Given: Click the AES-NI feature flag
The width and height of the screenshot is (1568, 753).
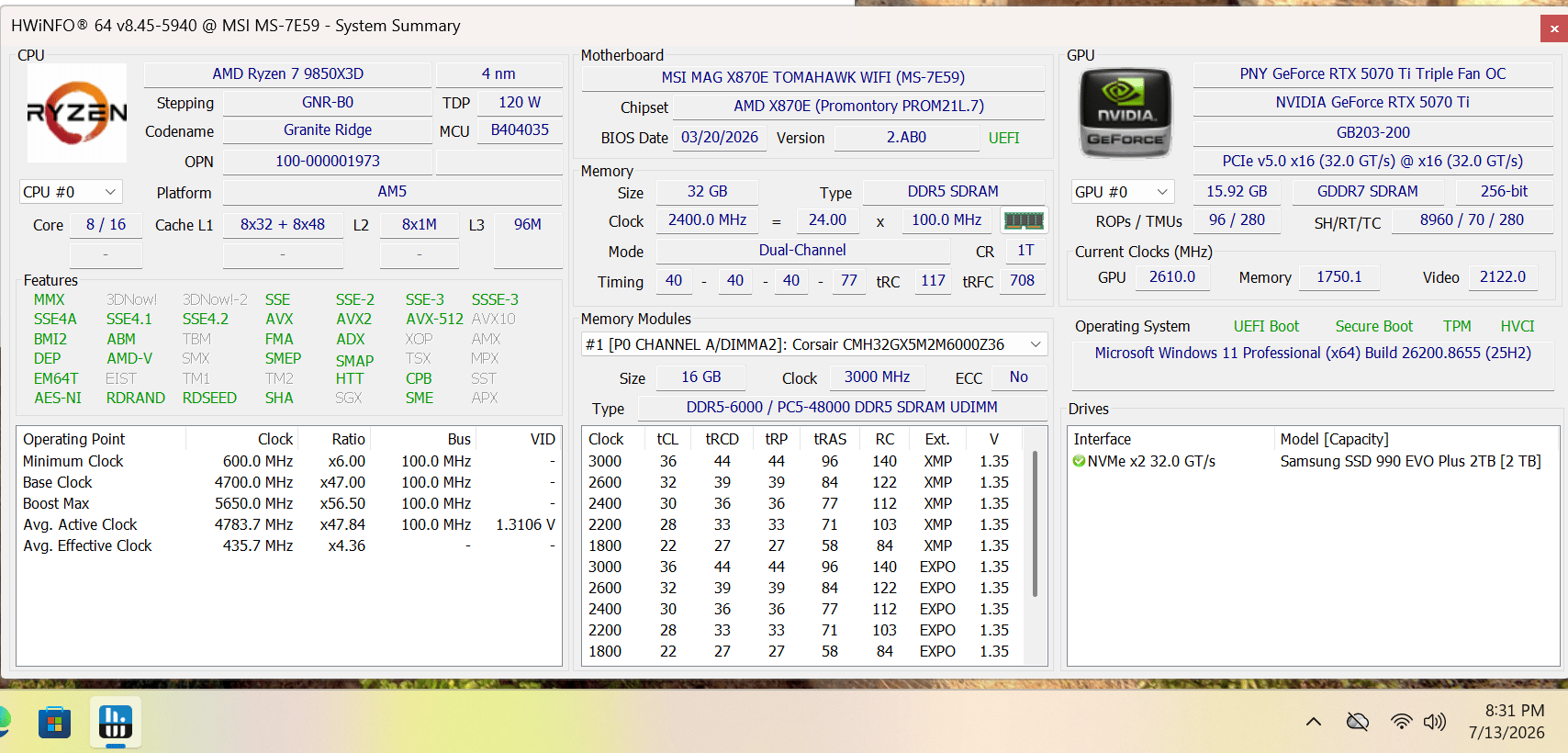Looking at the screenshot, I should click(x=58, y=399).
